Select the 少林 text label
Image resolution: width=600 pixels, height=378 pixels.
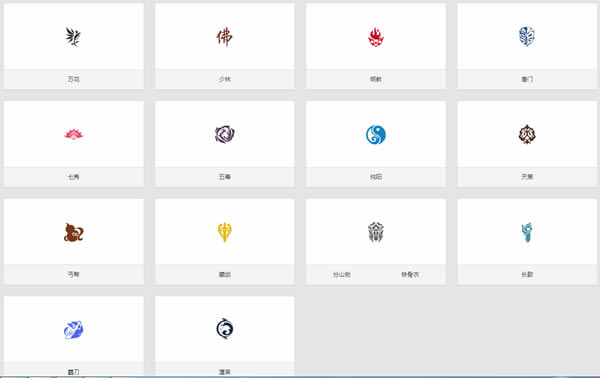point(225,79)
